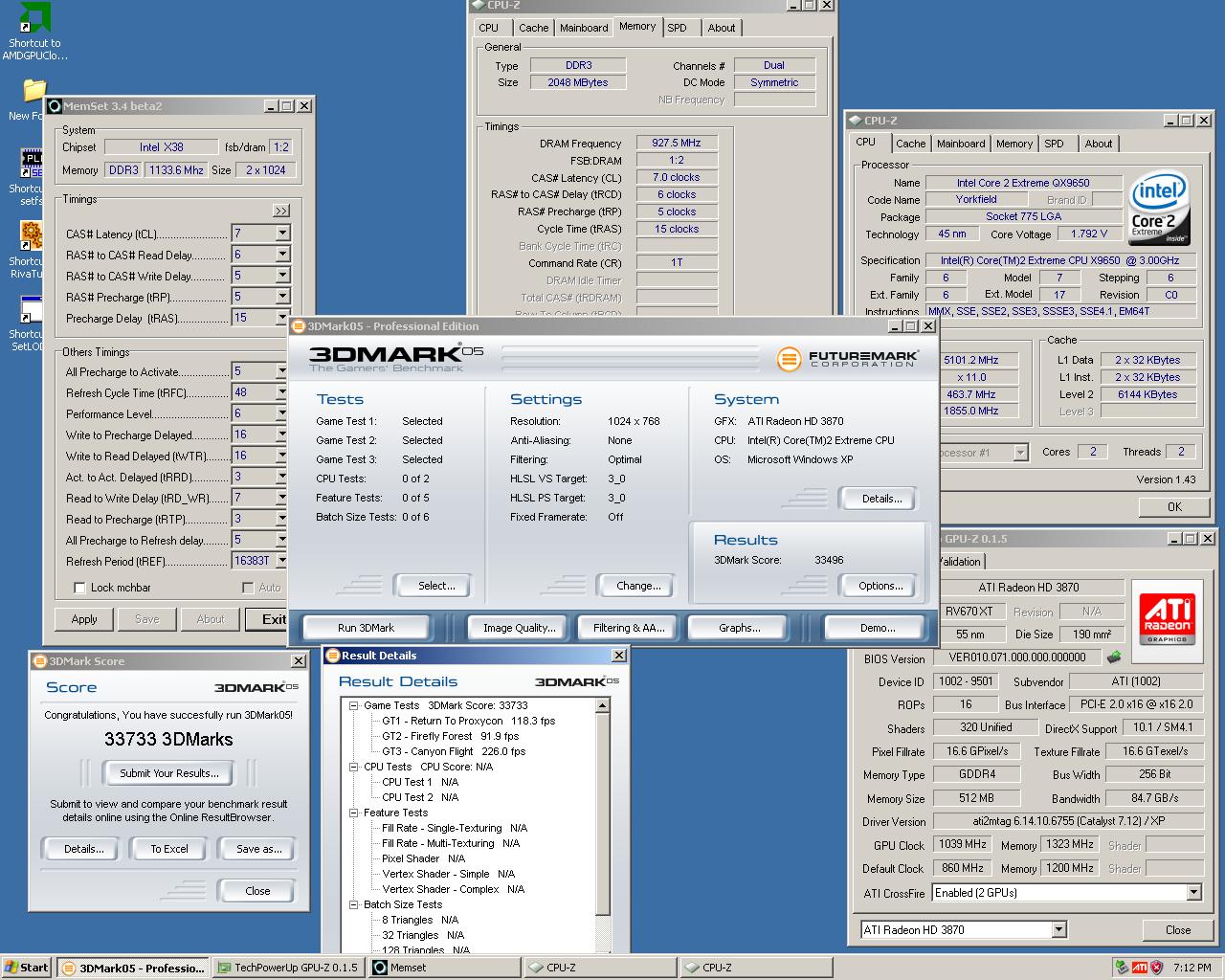1225x980 pixels.
Task: Open the New Folder desktop icon
Action: point(33,91)
